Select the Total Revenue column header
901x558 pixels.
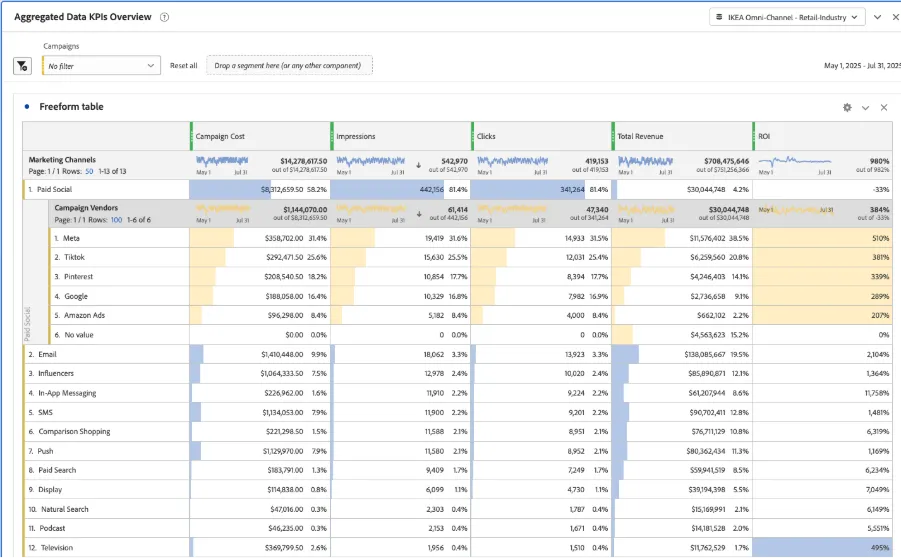click(682, 136)
